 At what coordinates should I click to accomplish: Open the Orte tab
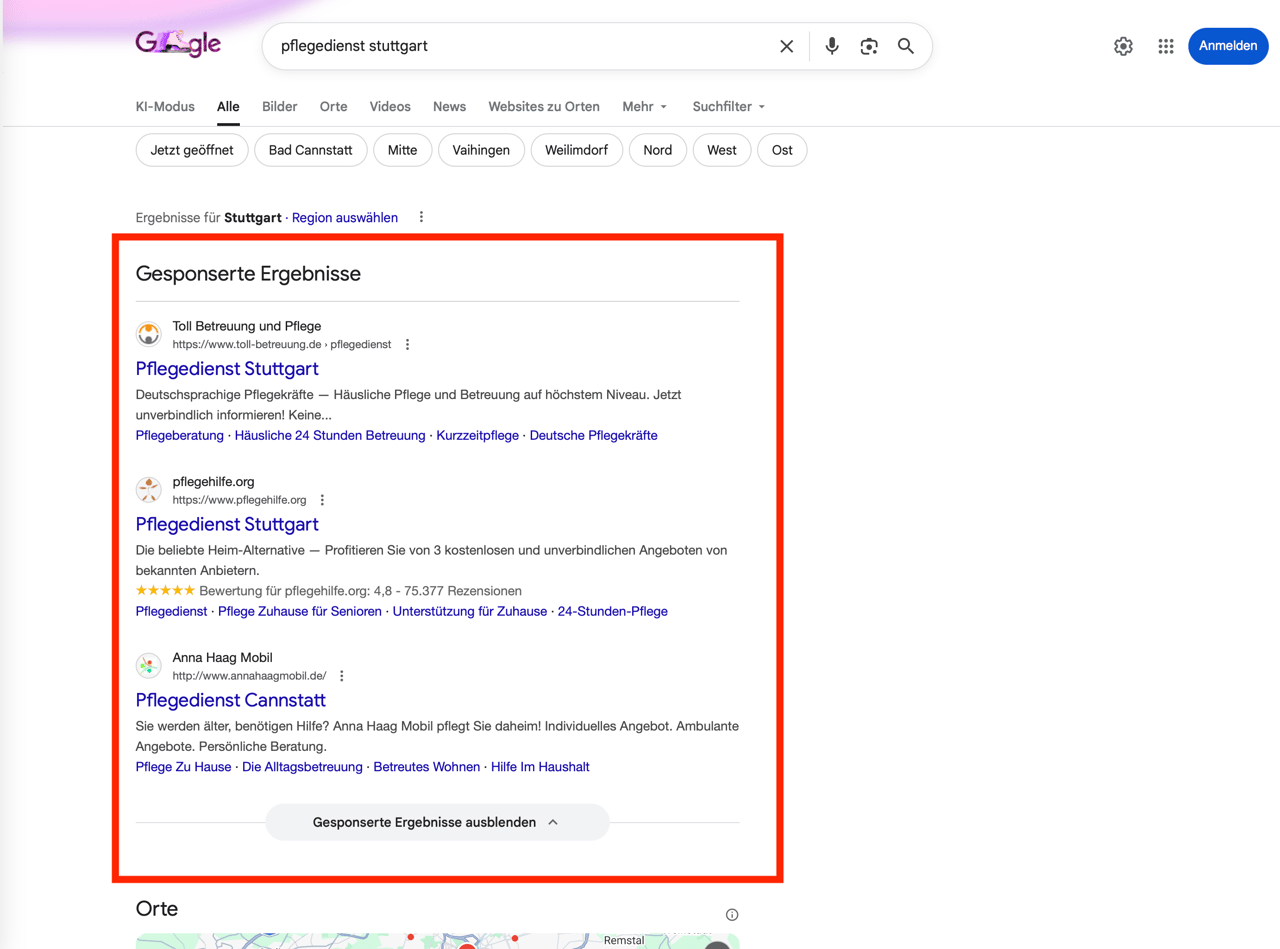334,106
